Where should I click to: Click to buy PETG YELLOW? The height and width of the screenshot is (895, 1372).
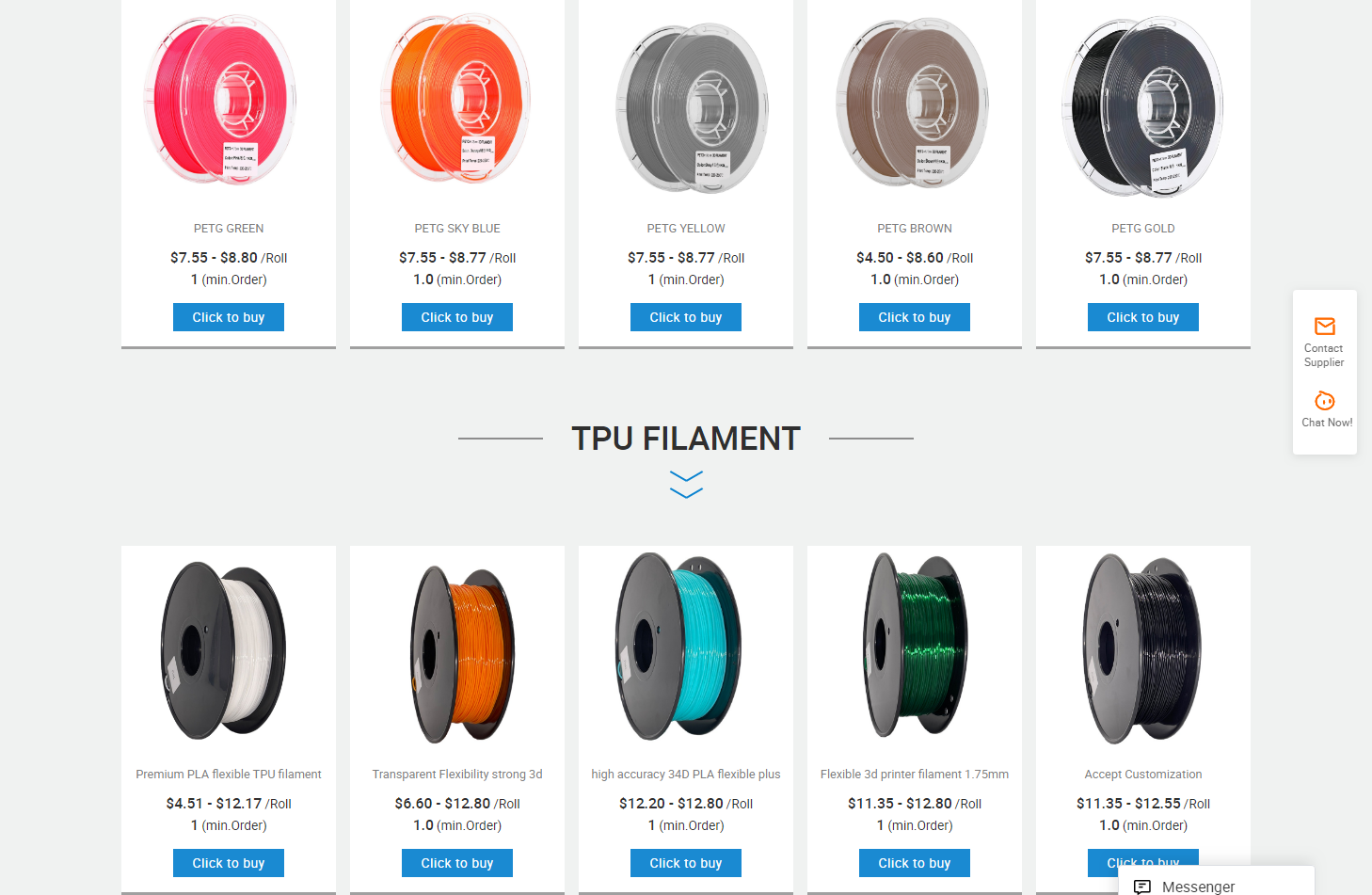coord(686,317)
